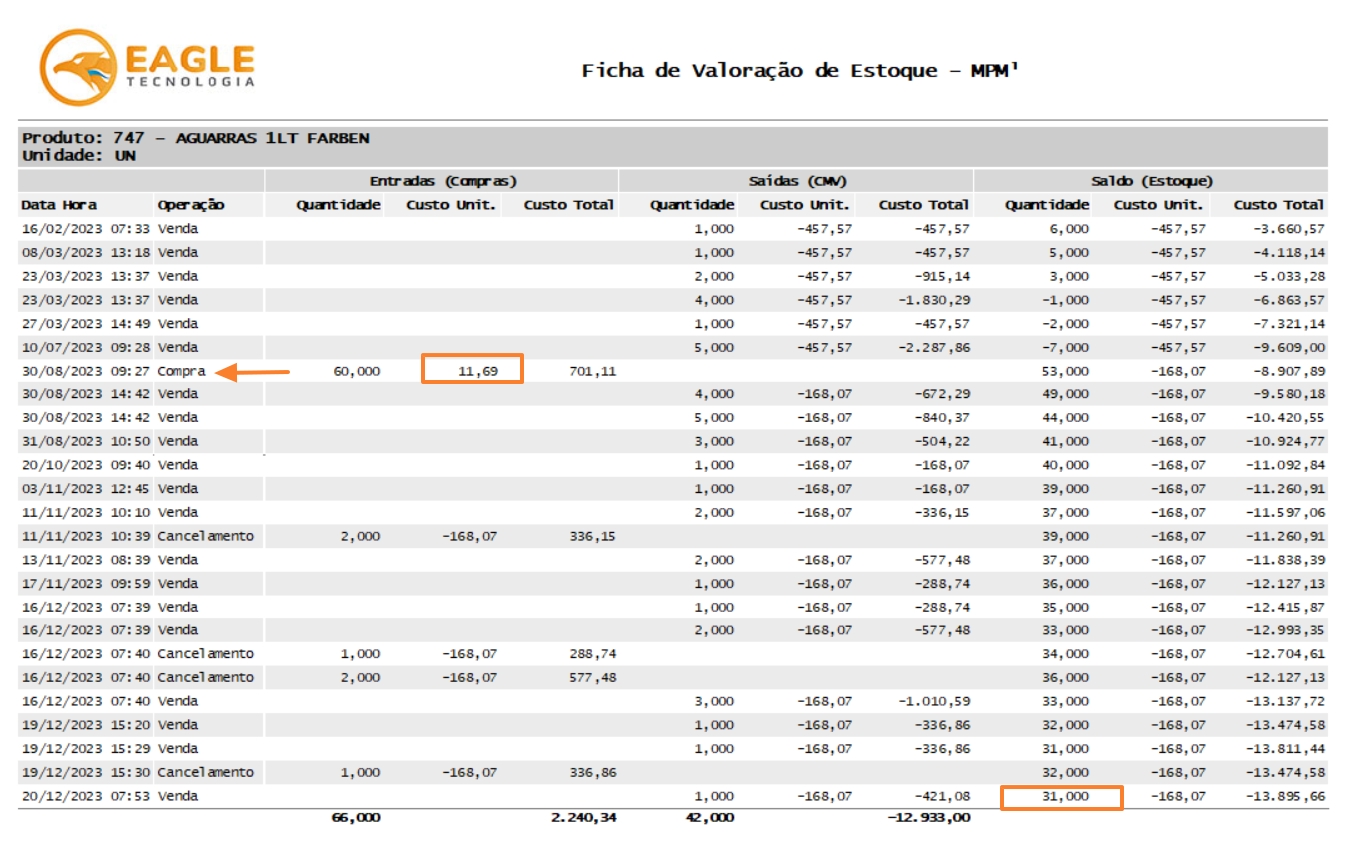Click the Operação column header
This screenshot has width=1354, height=850.
[x=191, y=205]
